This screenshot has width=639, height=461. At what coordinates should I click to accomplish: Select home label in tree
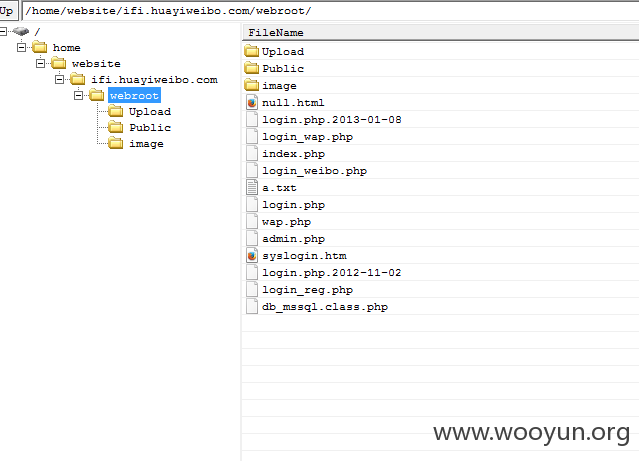pyautogui.click(x=66, y=48)
